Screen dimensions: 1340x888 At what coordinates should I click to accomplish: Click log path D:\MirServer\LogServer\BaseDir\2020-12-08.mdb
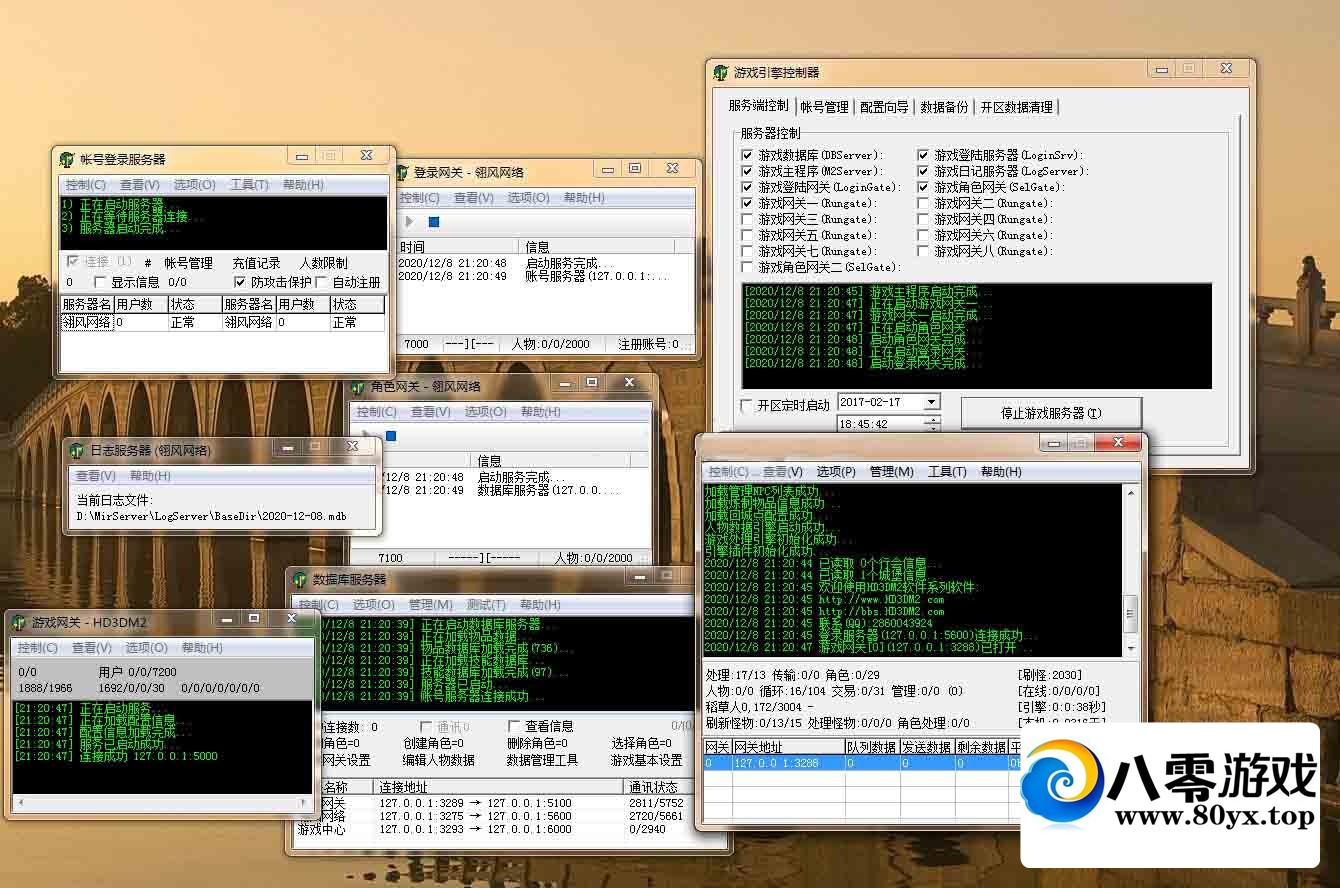point(210,517)
